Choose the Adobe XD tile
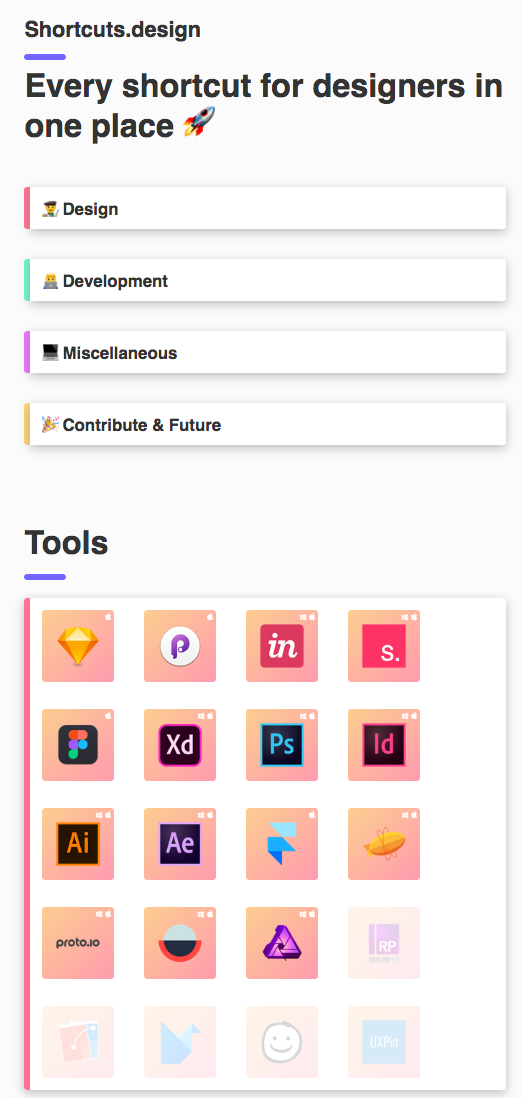 click(180, 745)
